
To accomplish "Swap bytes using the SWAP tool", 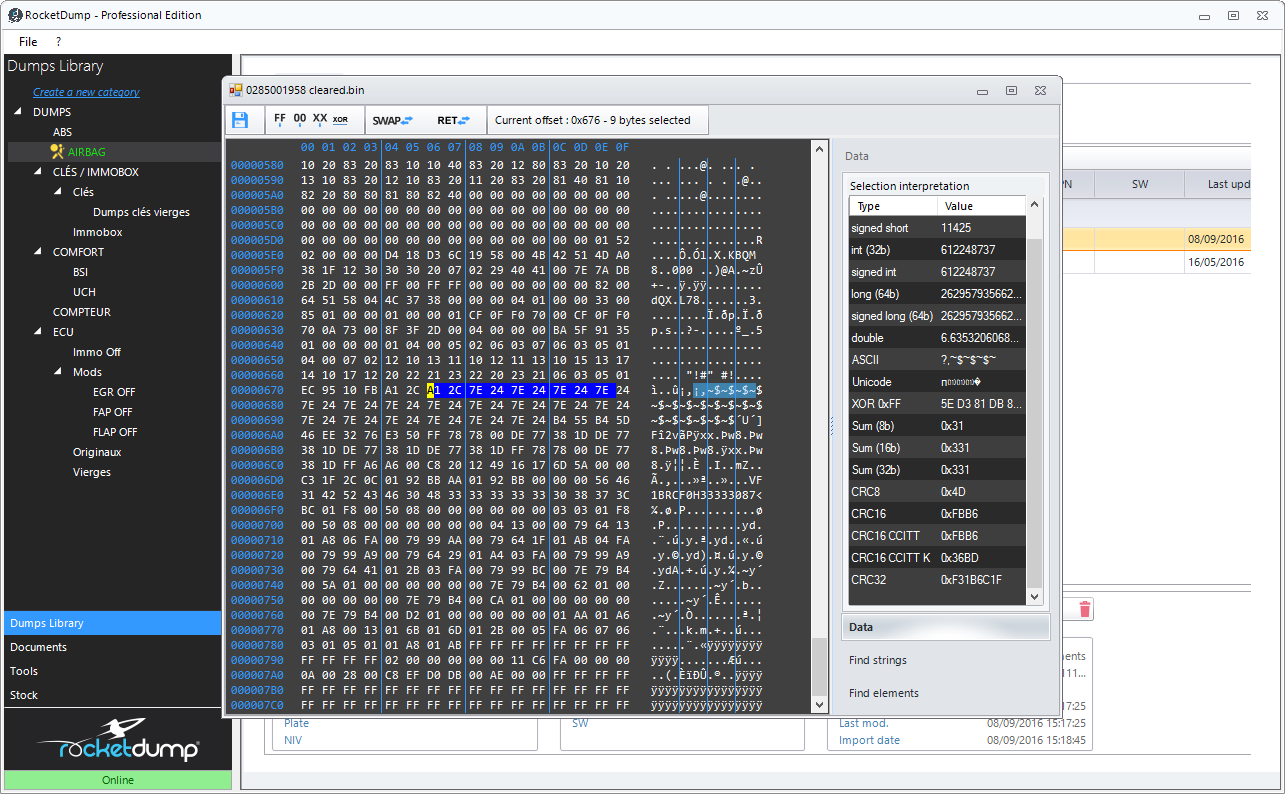I will (392, 120).
